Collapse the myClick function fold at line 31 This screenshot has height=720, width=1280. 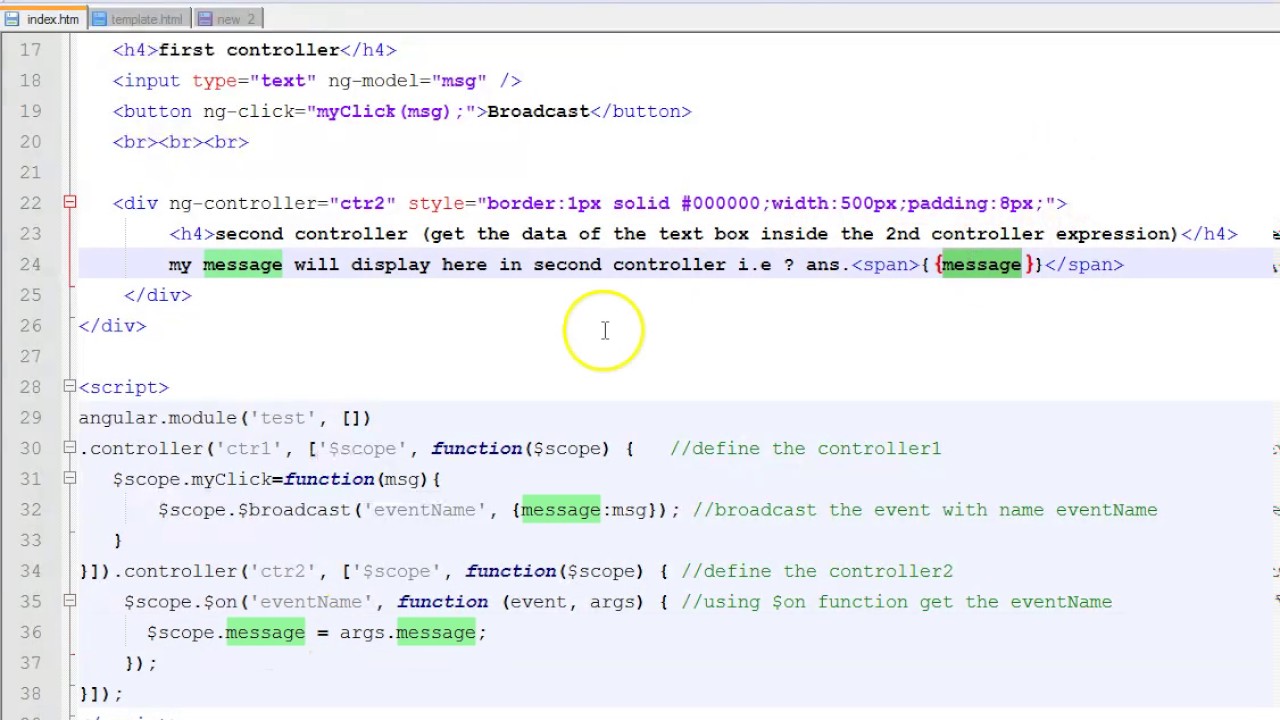(69, 479)
